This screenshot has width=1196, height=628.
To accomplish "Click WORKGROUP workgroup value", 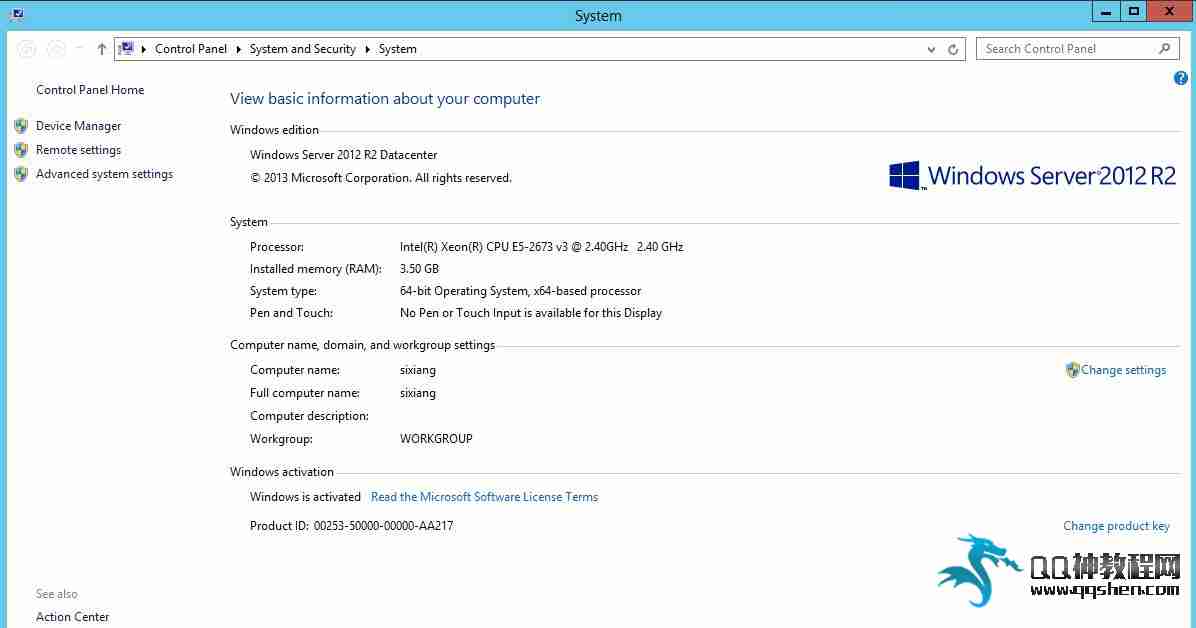I will 436,439.
